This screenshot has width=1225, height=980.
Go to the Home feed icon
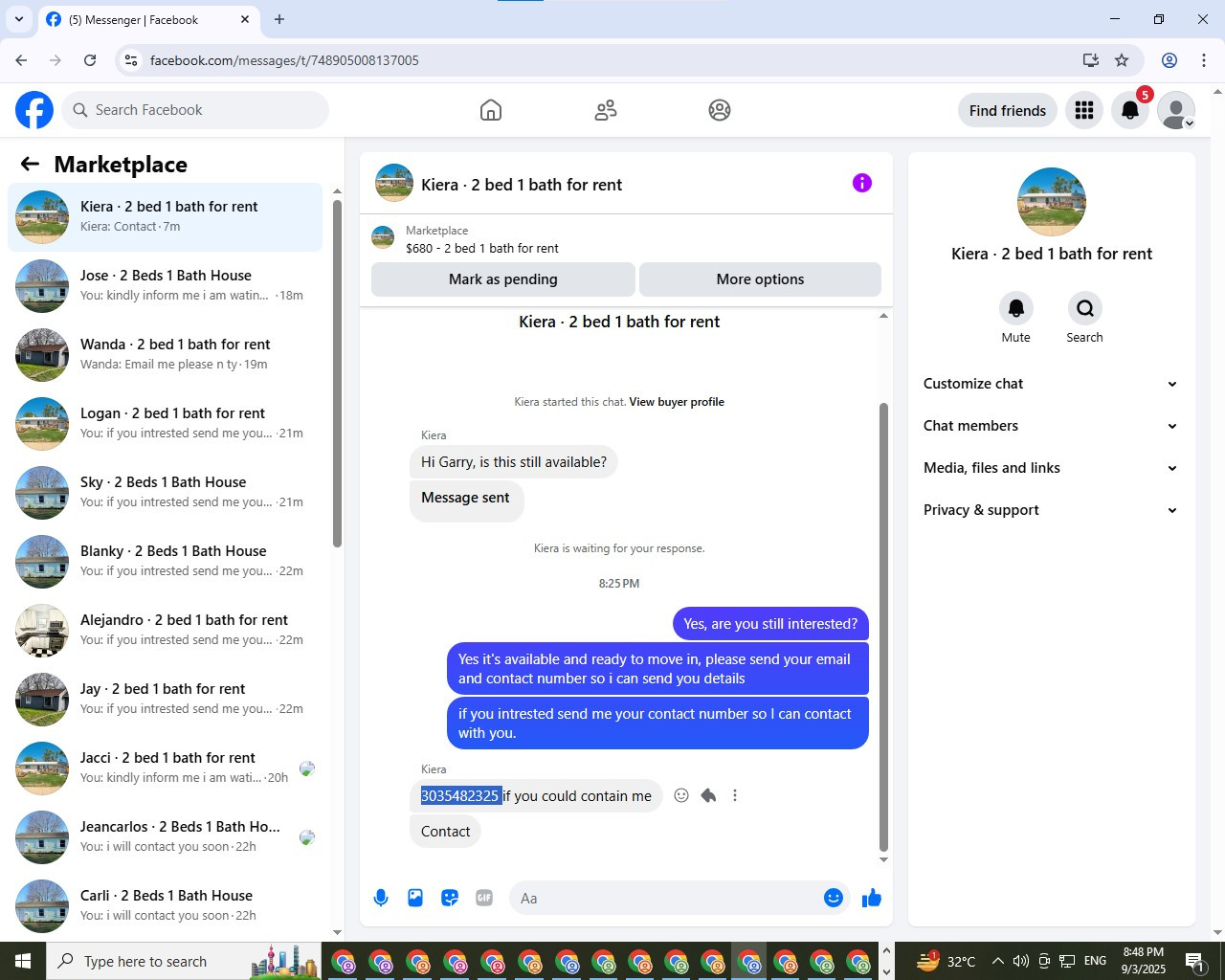point(491,110)
